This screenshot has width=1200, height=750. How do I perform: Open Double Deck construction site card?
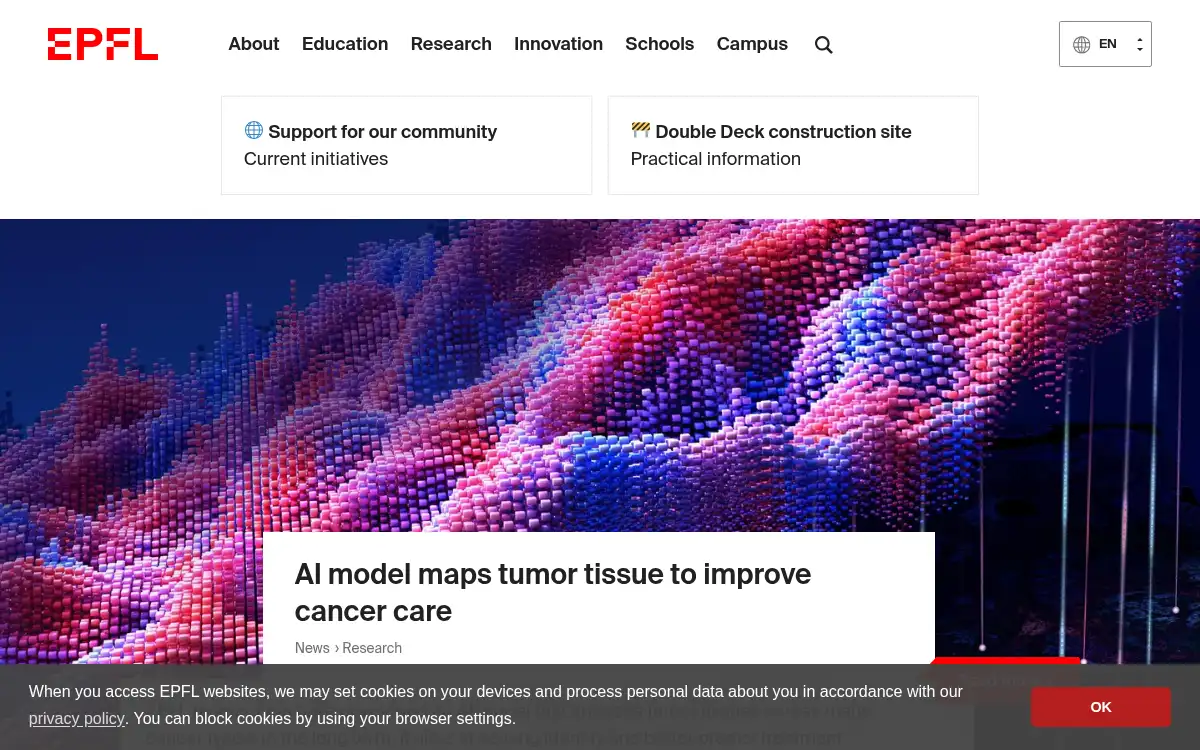[793, 145]
